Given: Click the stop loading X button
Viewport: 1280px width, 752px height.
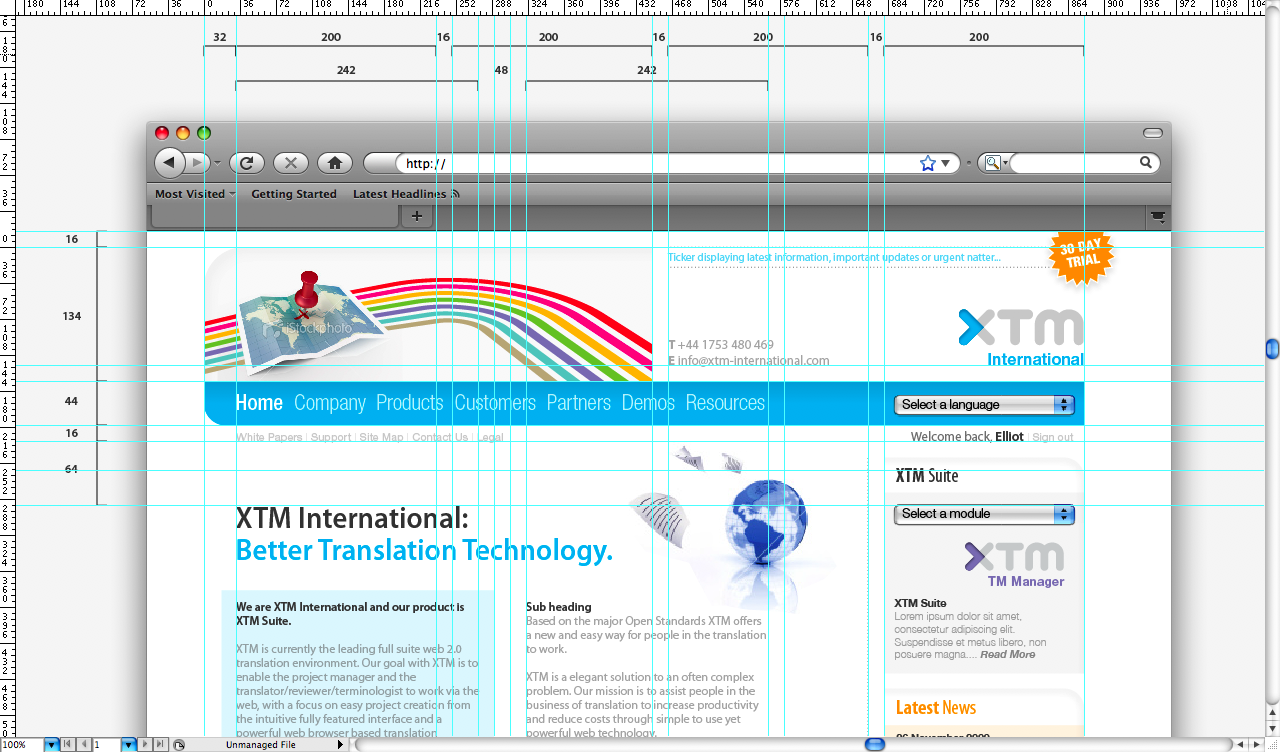Looking at the screenshot, I should coord(291,162).
